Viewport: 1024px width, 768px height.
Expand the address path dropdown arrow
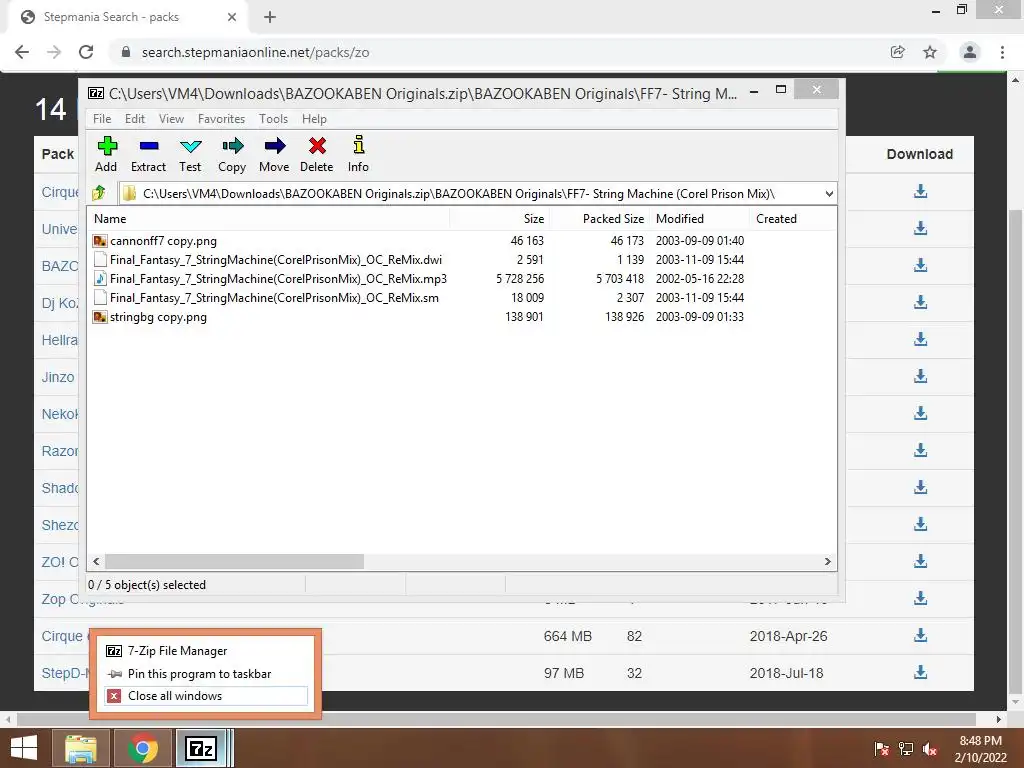pos(829,194)
